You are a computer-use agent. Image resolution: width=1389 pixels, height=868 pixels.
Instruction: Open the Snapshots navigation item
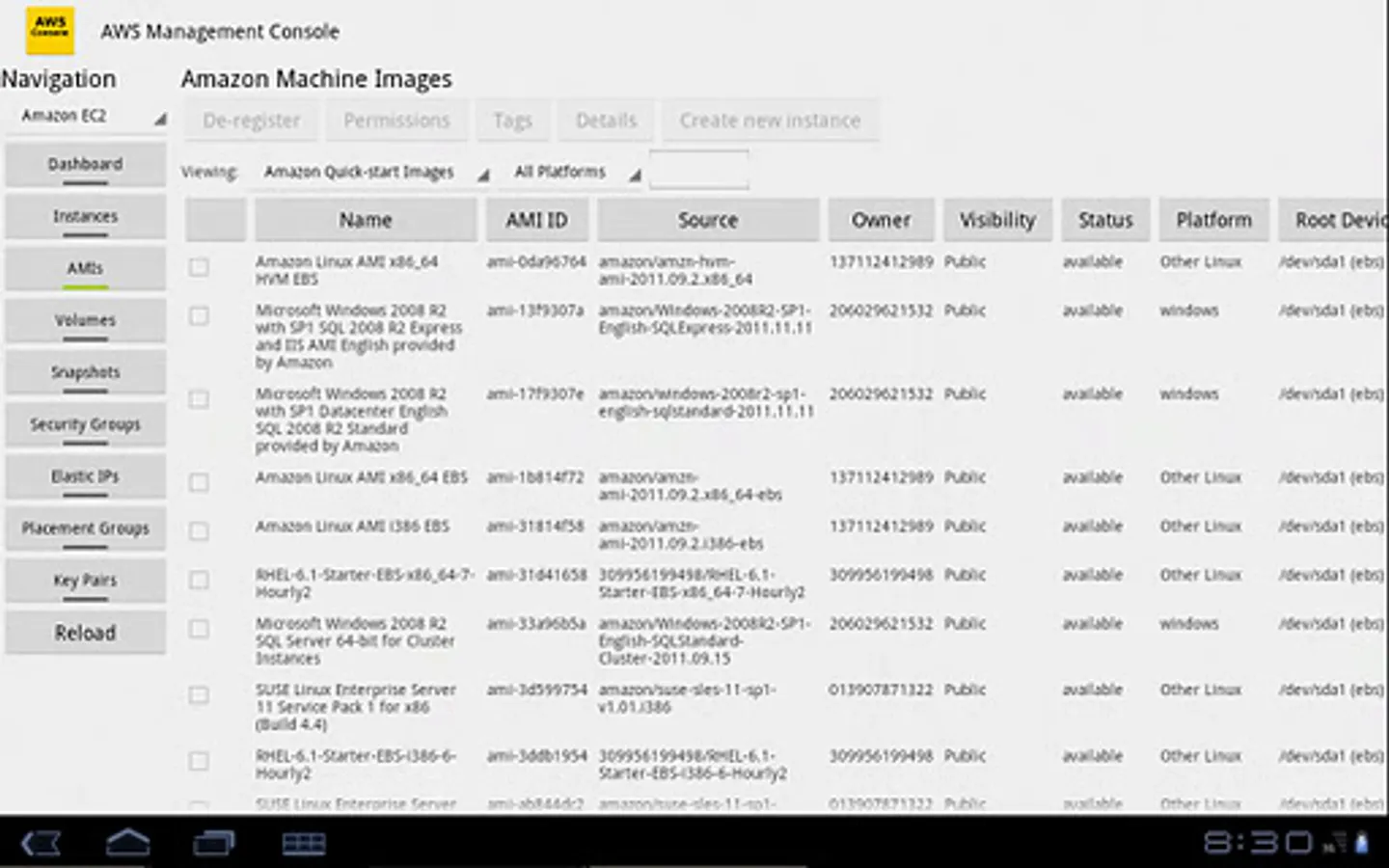click(x=85, y=372)
